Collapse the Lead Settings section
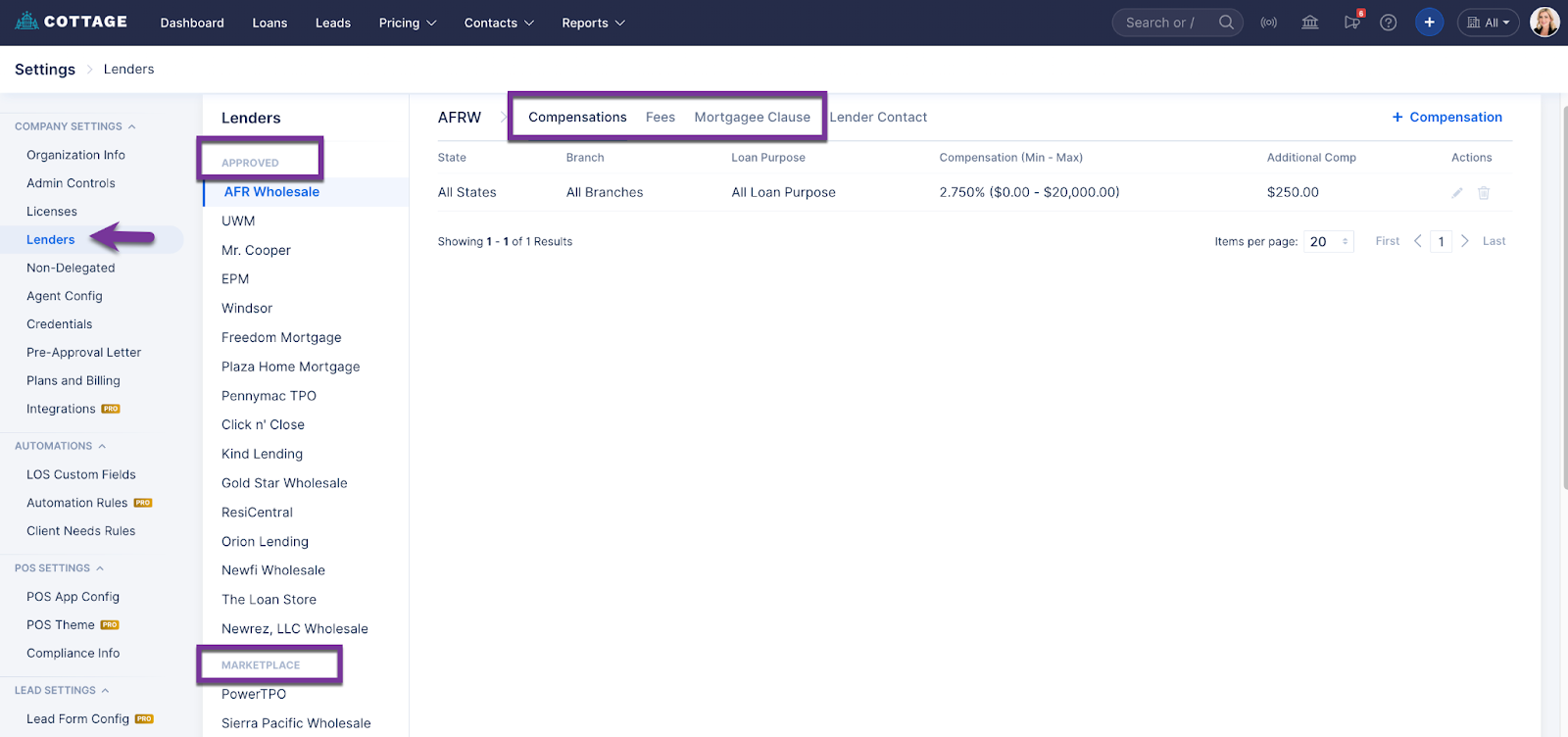Image resolution: width=1568 pixels, height=737 pixels. (62, 691)
